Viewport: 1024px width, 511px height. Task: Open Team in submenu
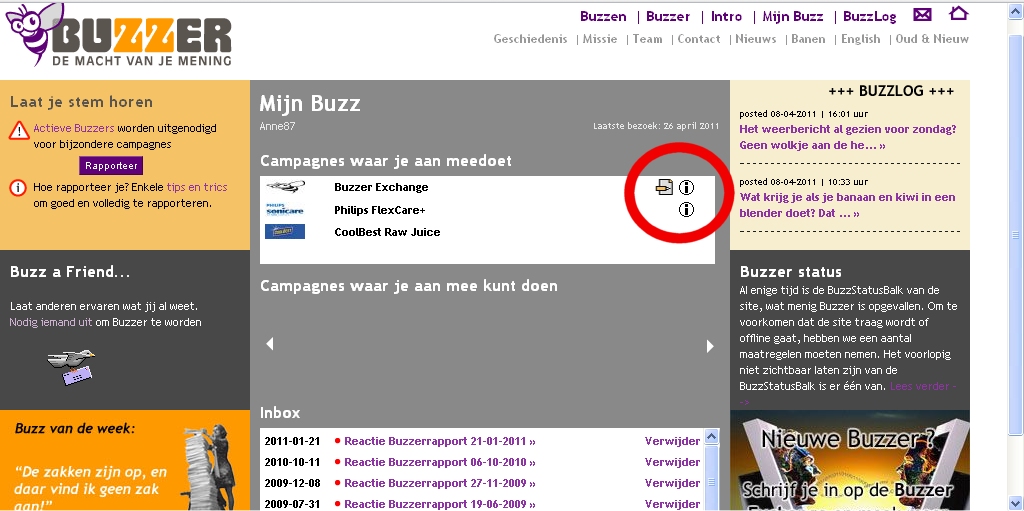(x=647, y=39)
